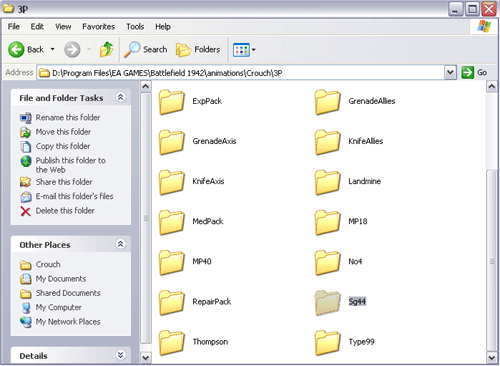
Task: Expand the Details panel
Action: point(120,355)
